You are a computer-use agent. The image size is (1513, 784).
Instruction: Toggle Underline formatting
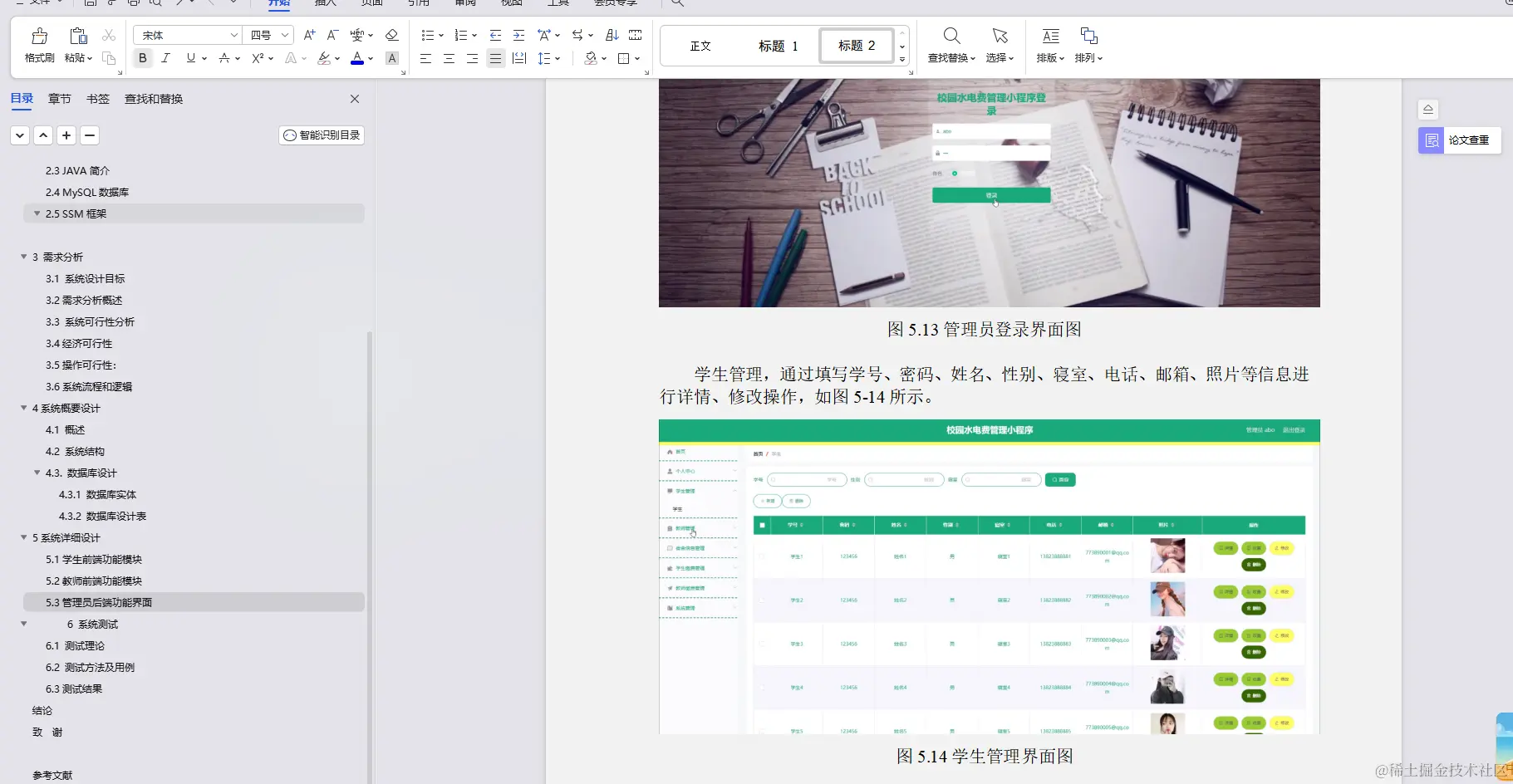pos(191,58)
